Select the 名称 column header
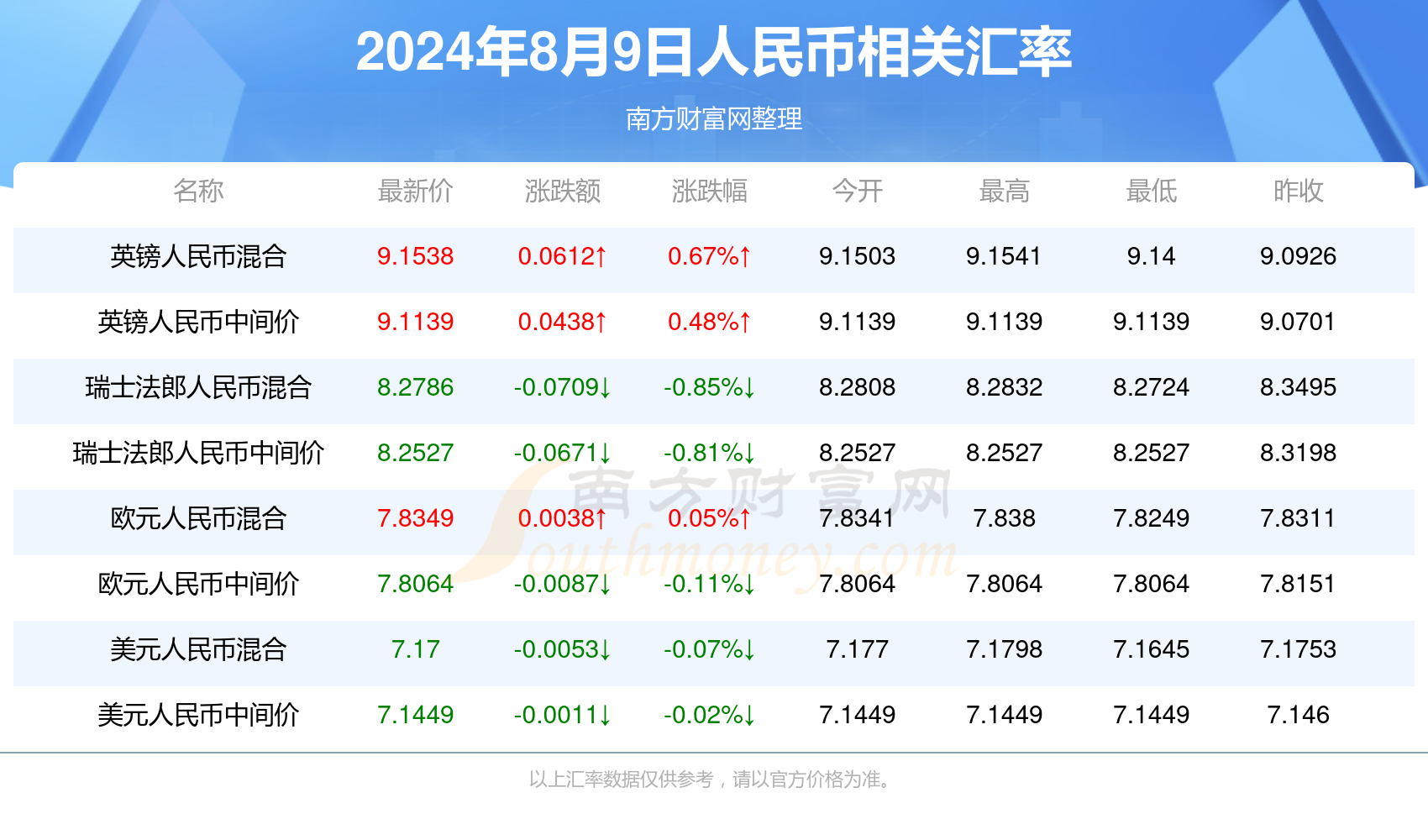The image size is (1428, 840). (x=198, y=192)
